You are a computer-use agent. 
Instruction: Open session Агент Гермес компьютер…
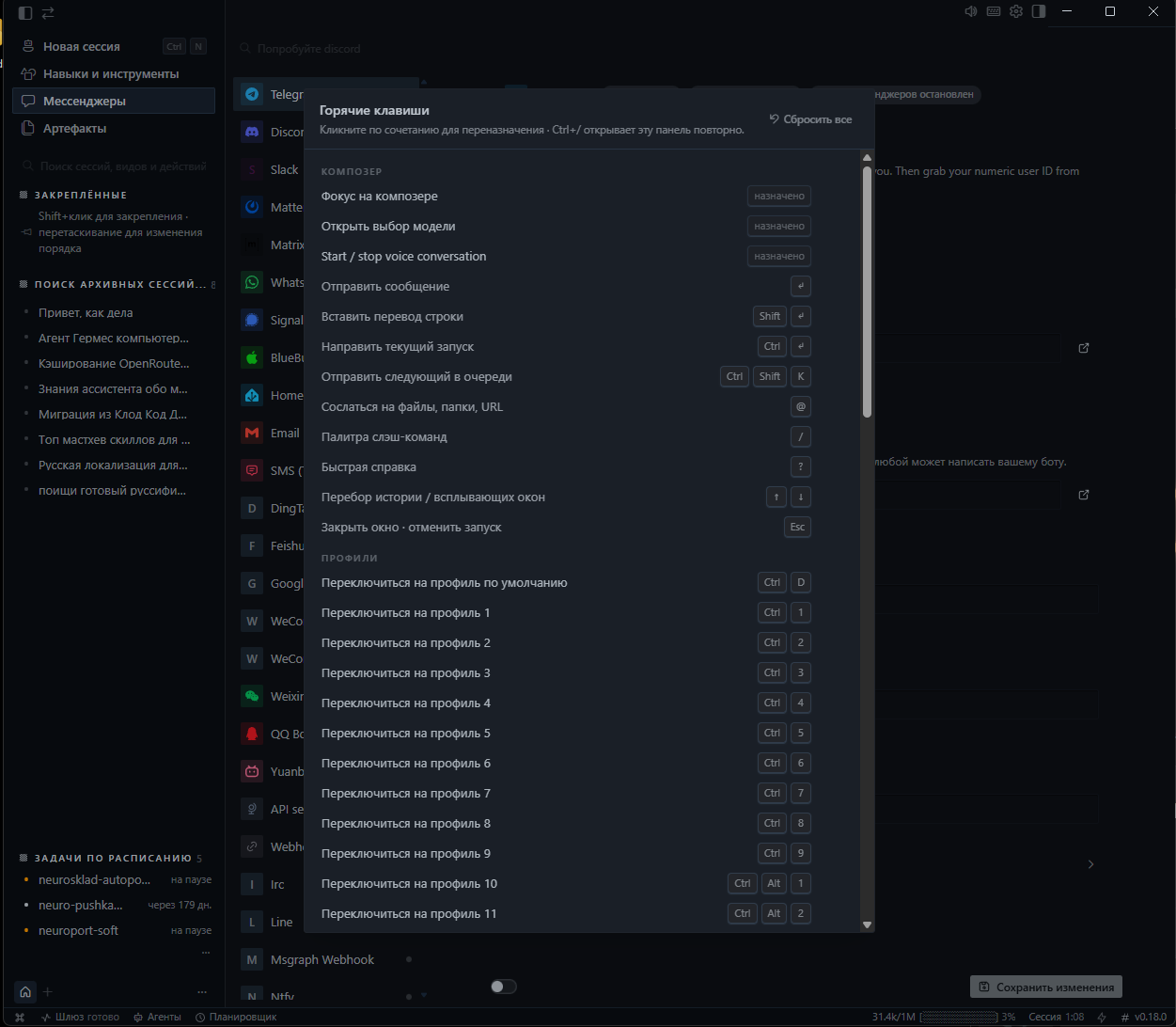tap(114, 338)
